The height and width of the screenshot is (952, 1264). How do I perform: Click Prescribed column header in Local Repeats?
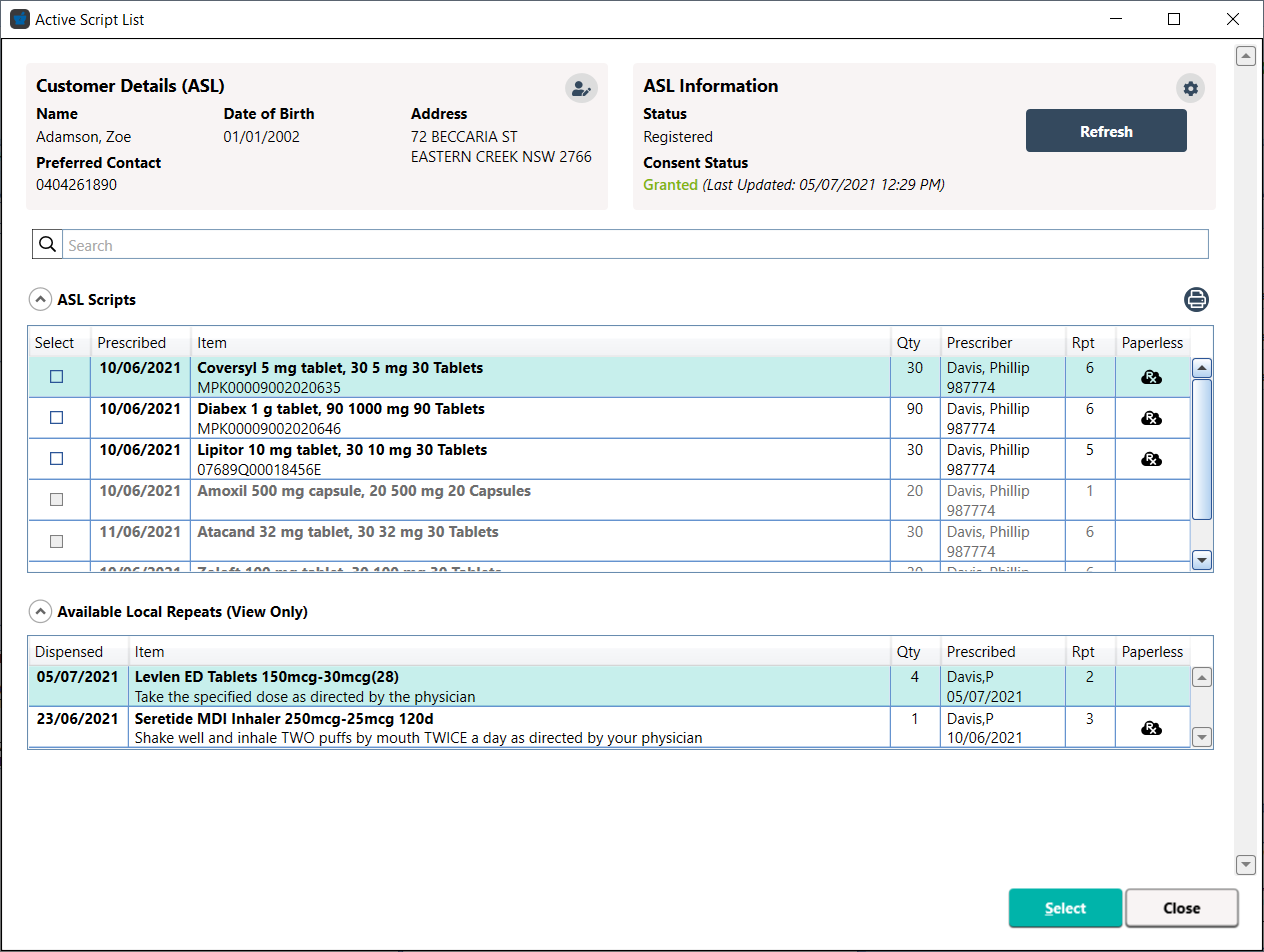pos(1001,651)
